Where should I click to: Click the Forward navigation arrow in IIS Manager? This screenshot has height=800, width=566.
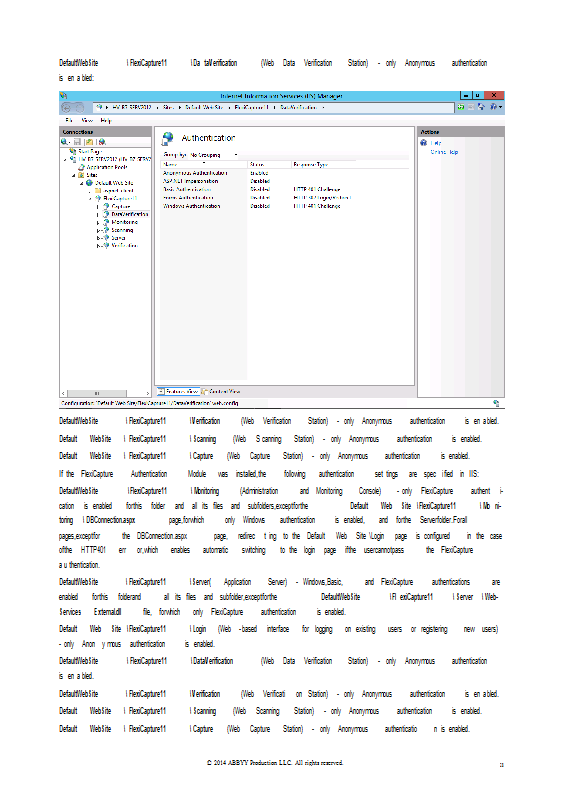79,108
